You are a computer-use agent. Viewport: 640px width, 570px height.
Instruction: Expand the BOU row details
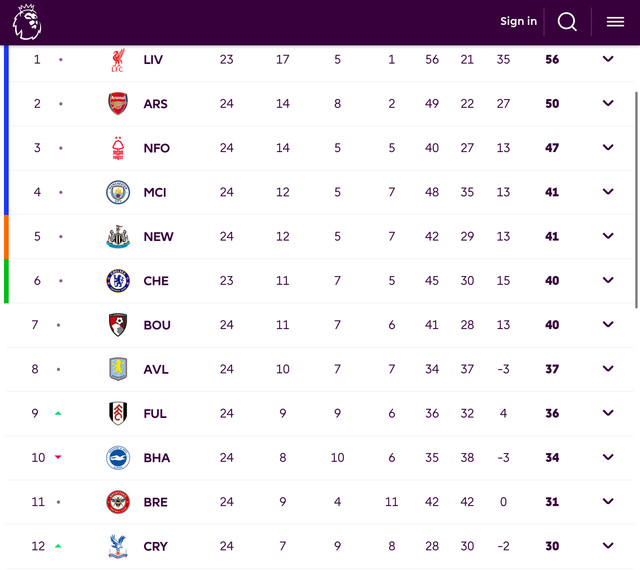click(608, 325)
